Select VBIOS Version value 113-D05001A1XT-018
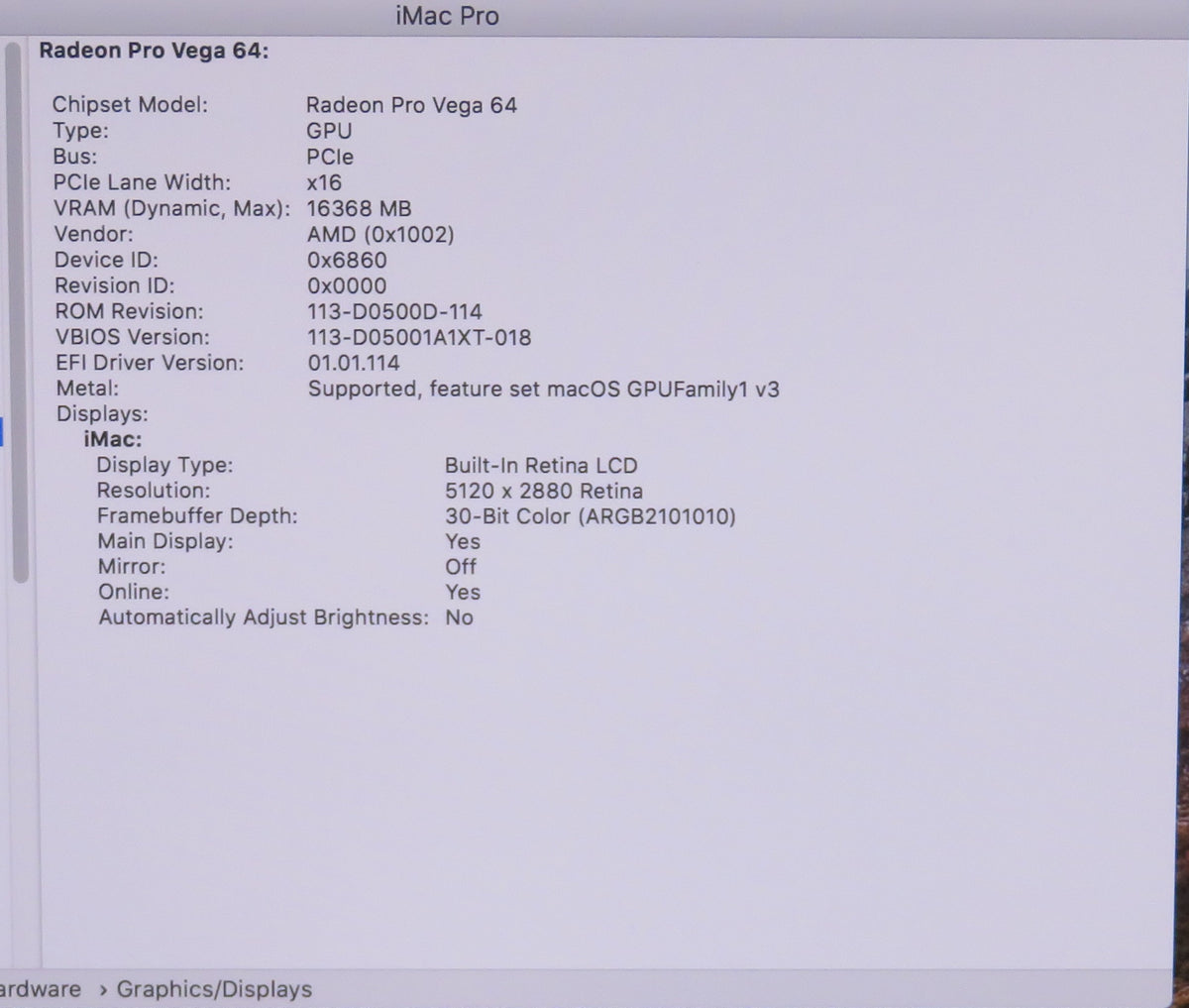The image size is (1189, 1008). [419, 338]
